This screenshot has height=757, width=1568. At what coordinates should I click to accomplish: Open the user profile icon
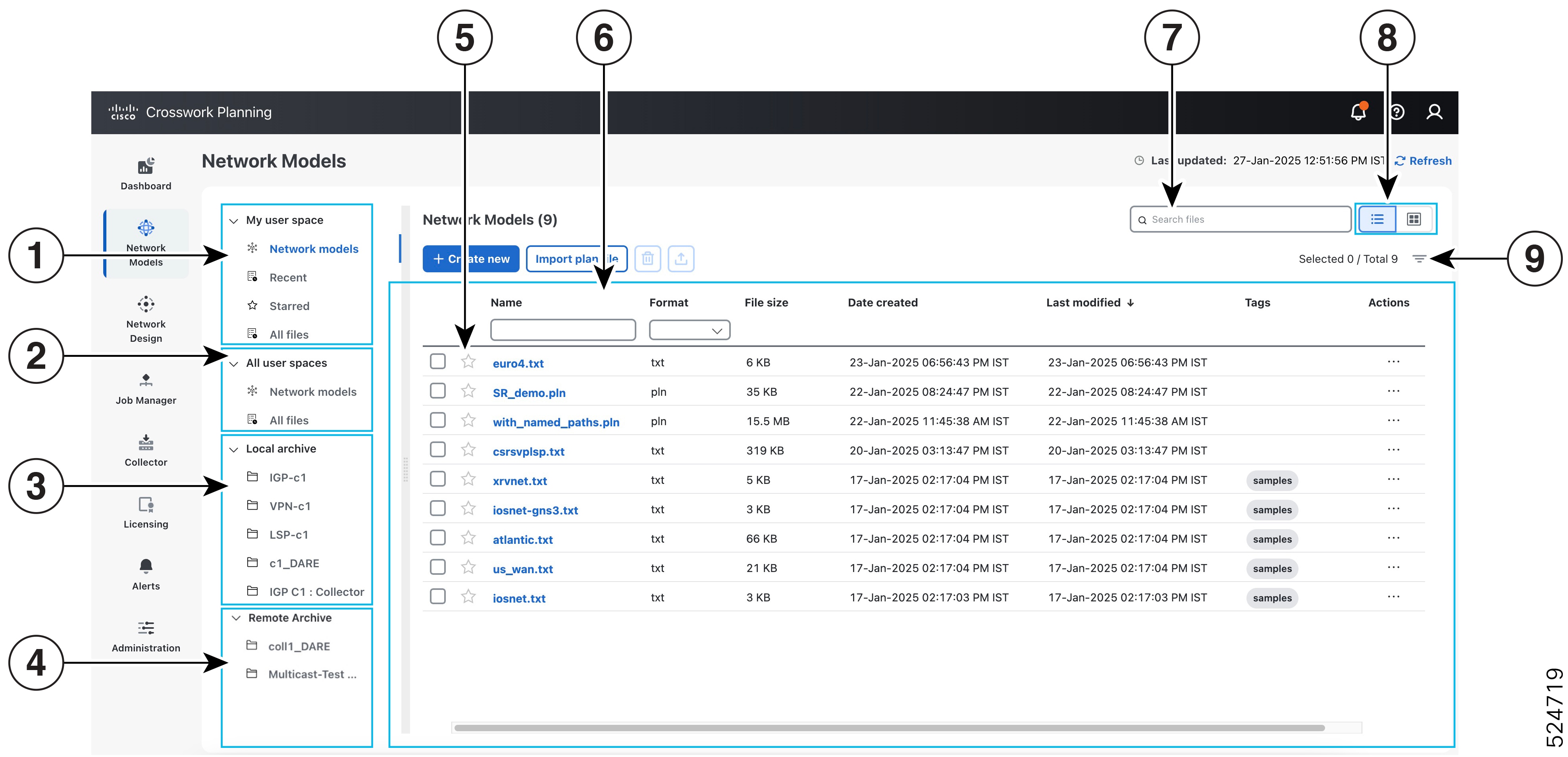pos(1434,112)
